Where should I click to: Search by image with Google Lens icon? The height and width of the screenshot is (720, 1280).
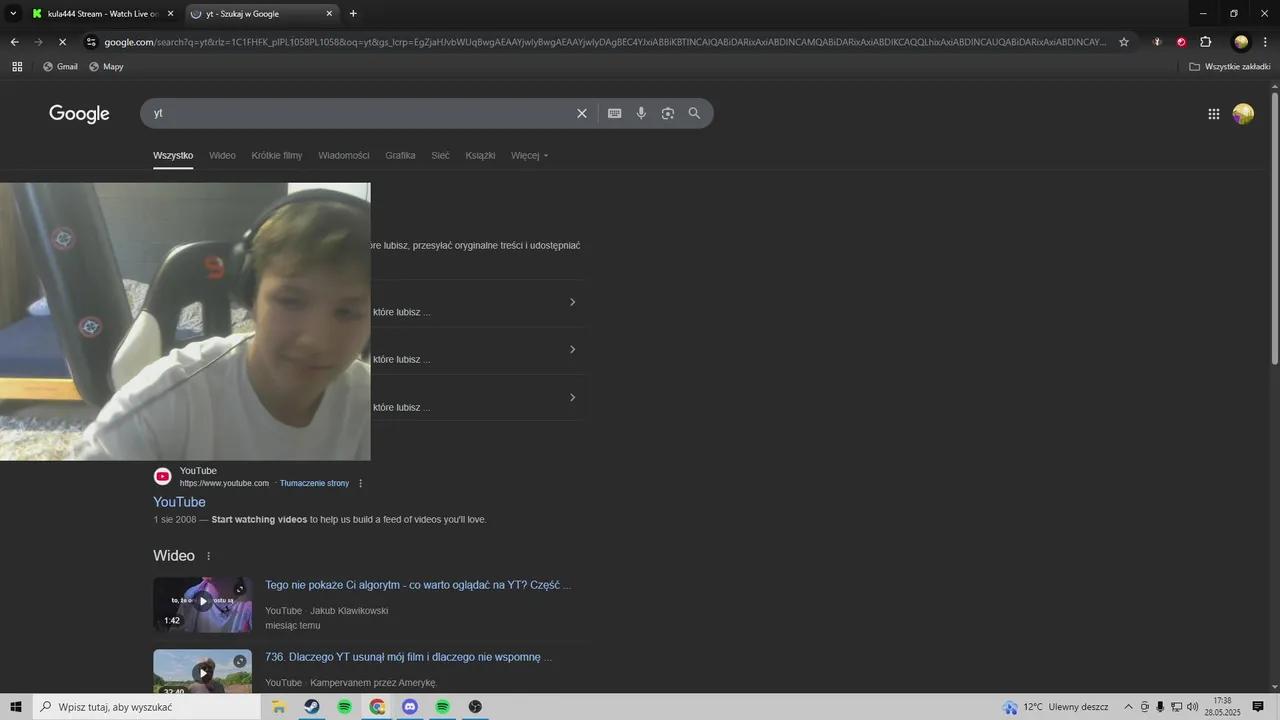pyautogui.click(x=668, y=113)
